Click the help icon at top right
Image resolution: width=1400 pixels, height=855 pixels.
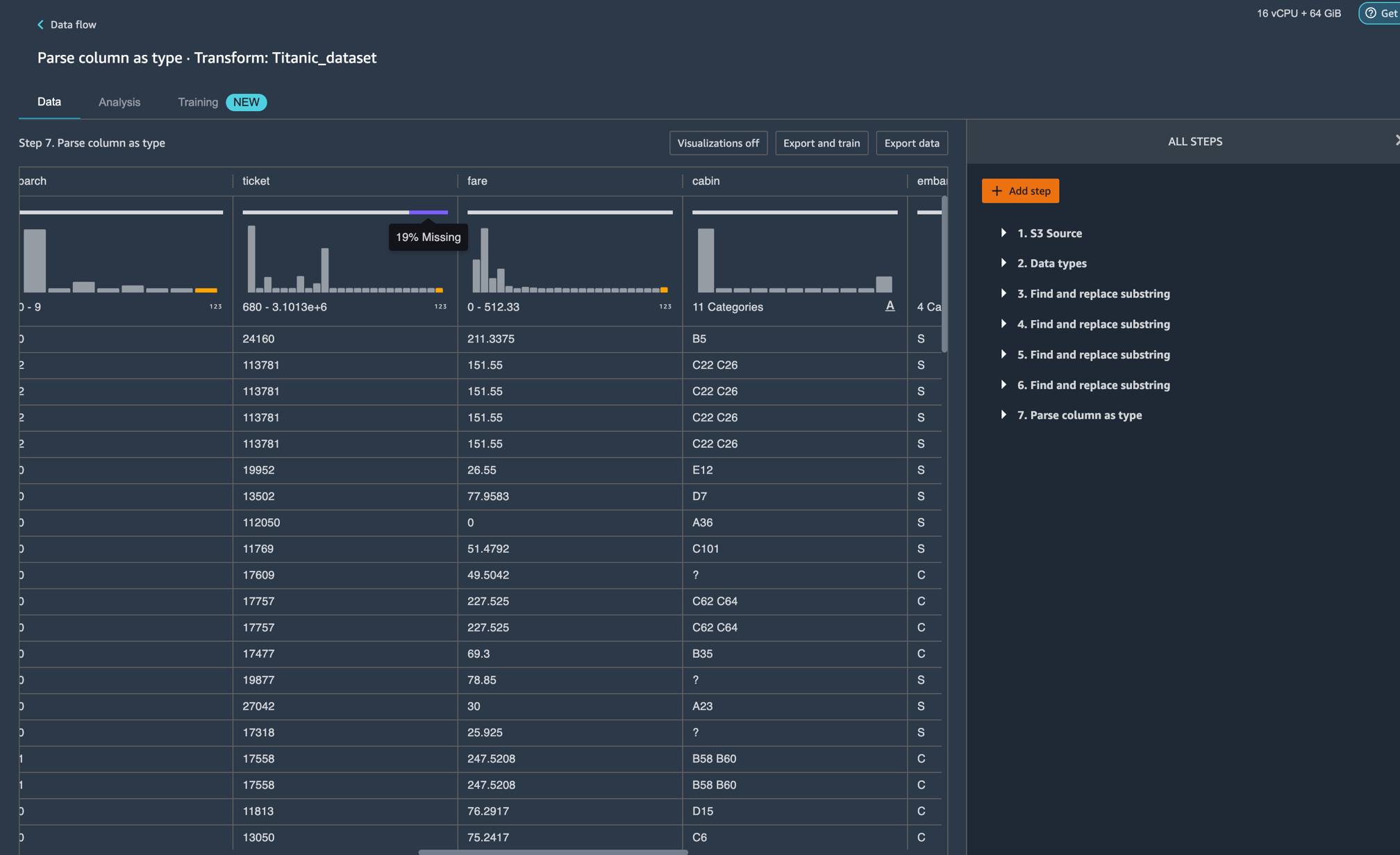click(1370, 13)
